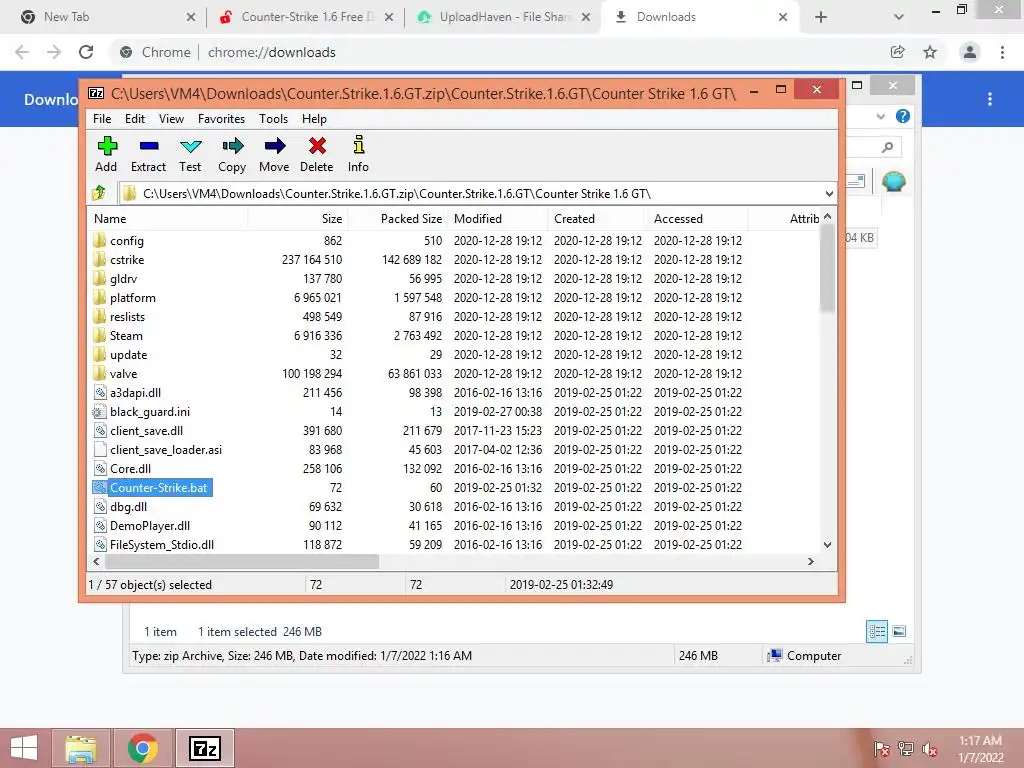Click the vertical scrollbar thumb in 7-Zip

click(x=827, y=269)
